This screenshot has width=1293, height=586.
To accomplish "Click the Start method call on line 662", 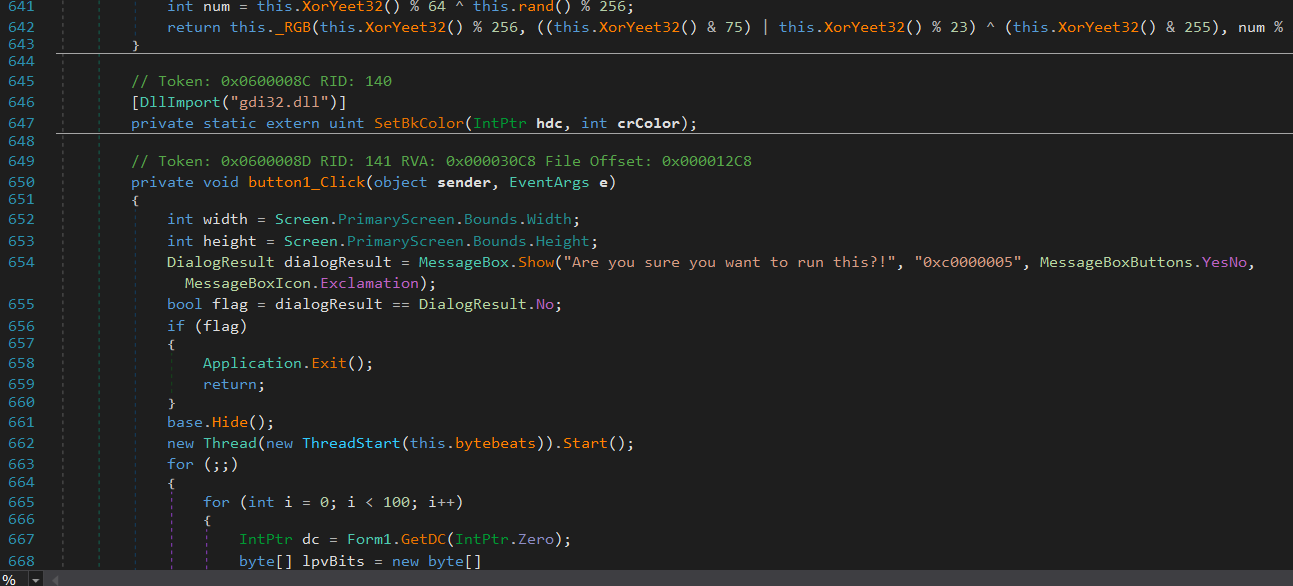I will point(585,443).
